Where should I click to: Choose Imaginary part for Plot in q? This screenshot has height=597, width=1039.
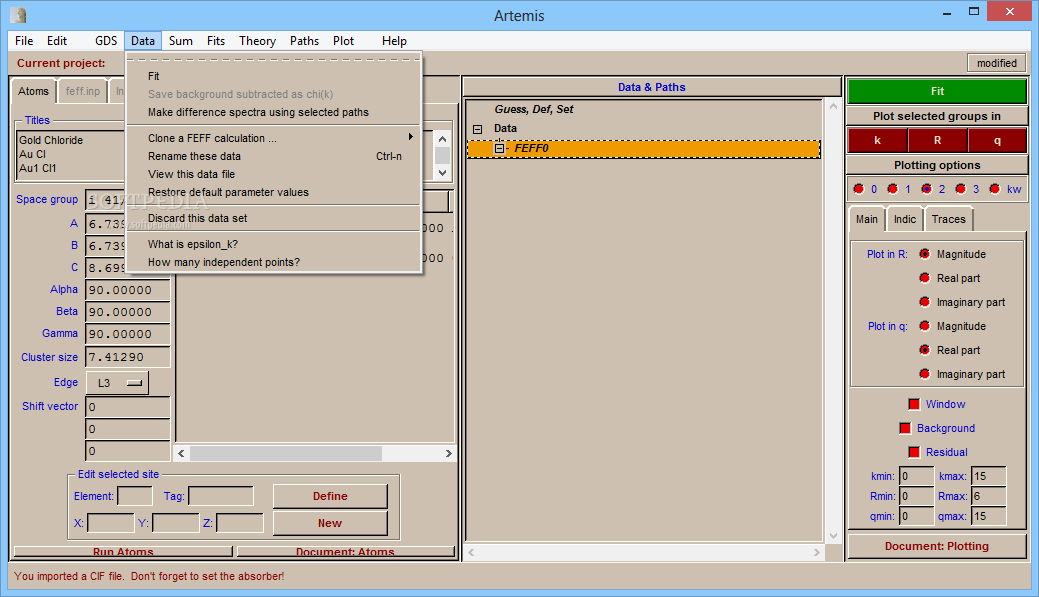pyautogui.click(x=924, y=374)
